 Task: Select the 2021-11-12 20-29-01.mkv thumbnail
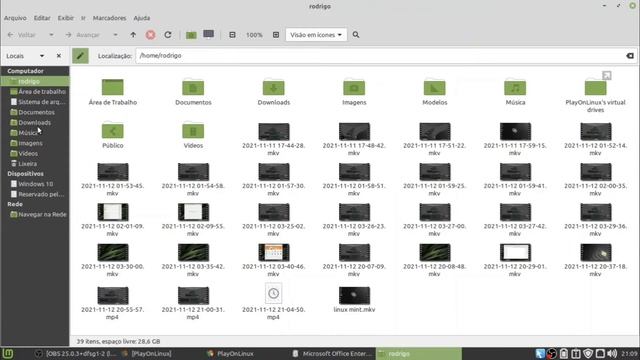click(515, 252)
